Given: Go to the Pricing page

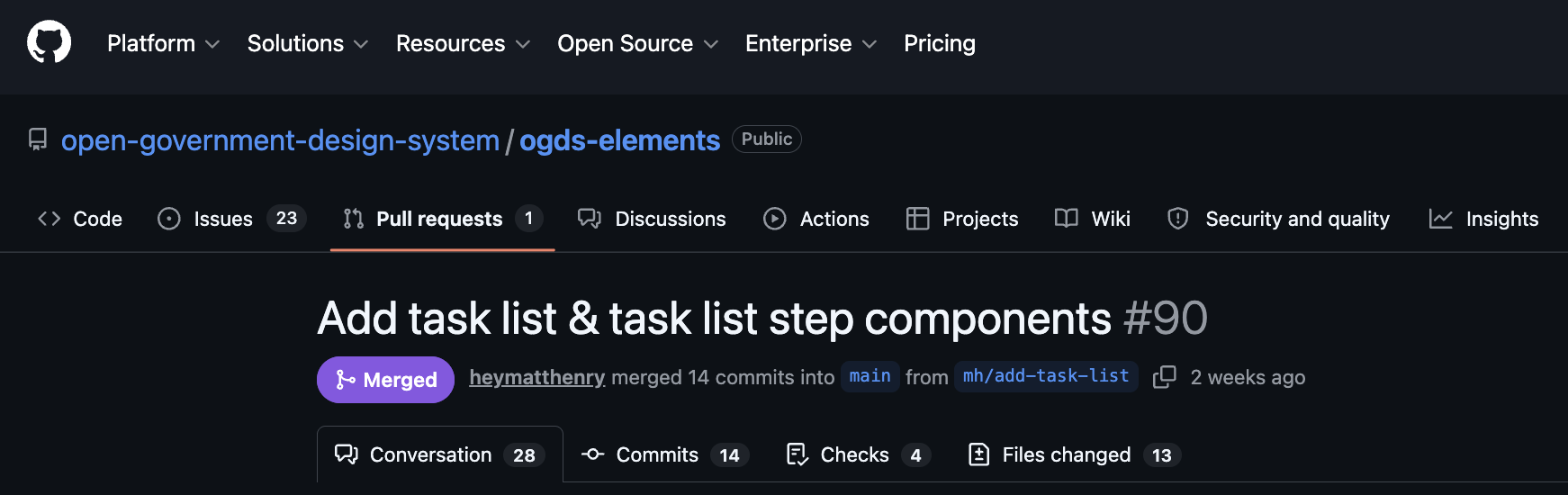Looking at the screenshot, I should [939, 43].
